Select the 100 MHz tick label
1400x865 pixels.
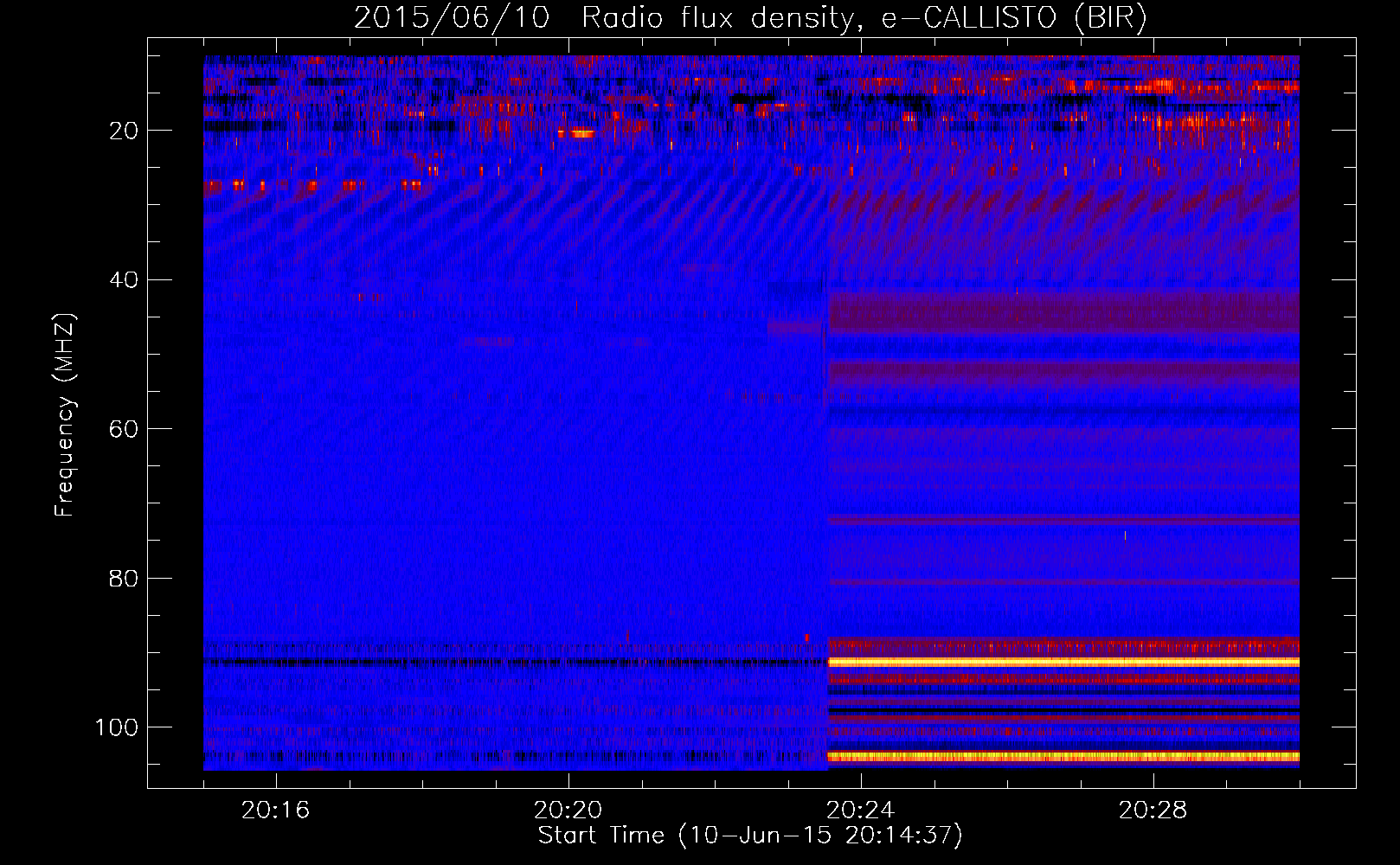117,727
